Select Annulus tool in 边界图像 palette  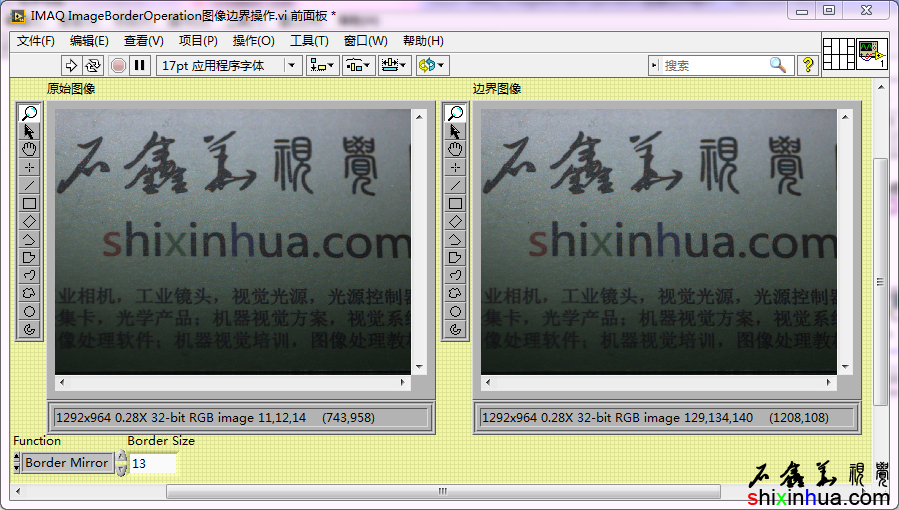455,329
